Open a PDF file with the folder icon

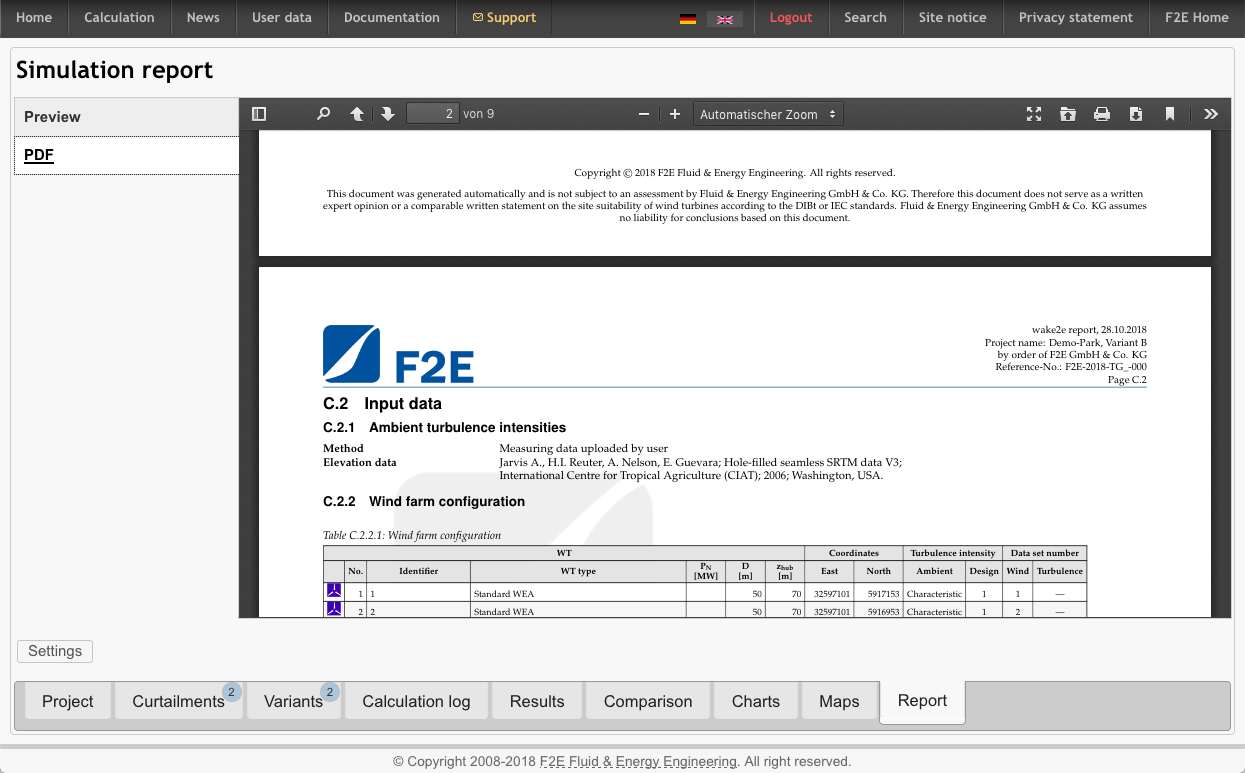(1067, 113)
